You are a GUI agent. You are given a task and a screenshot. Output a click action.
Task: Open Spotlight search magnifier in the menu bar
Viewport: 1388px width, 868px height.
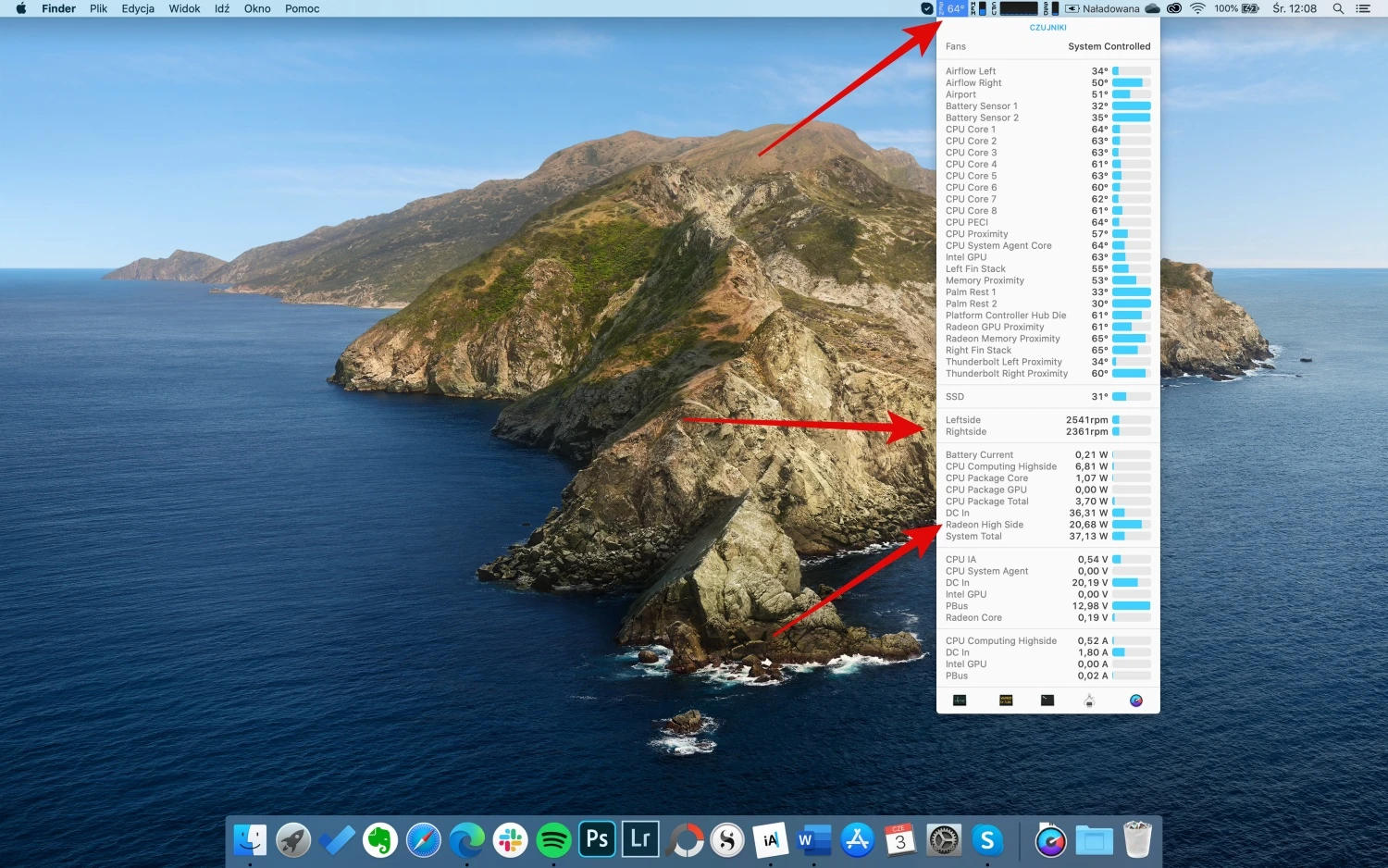[1338, 8]
